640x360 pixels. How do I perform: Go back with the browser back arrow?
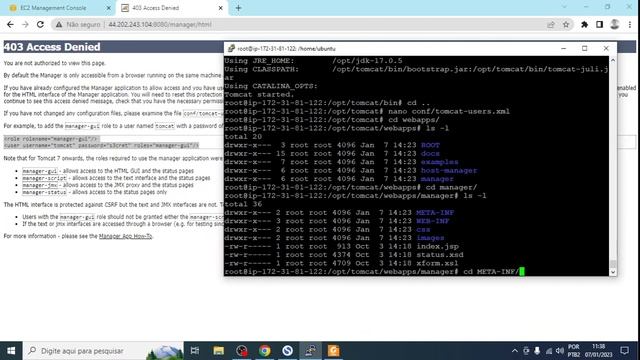coord(10,24)
